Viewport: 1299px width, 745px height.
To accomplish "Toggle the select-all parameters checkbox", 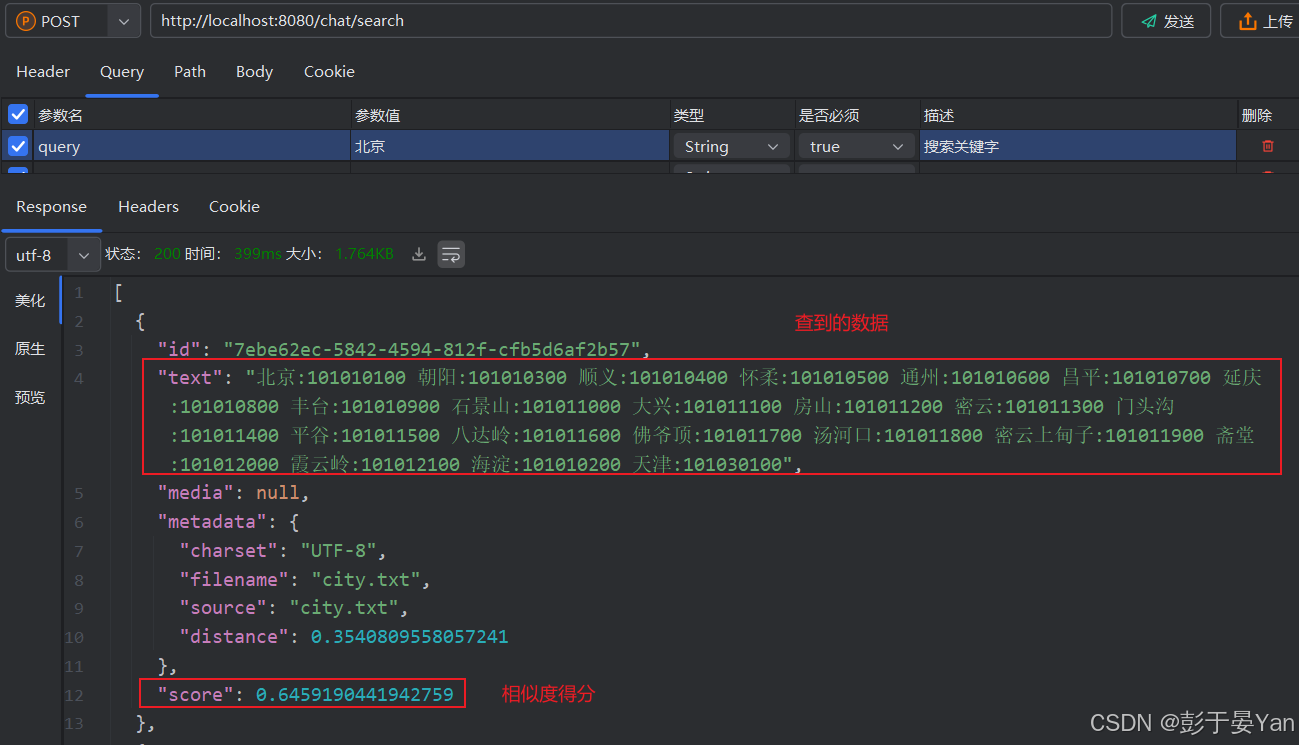I will pyautogui.click(x=18, y=115).
